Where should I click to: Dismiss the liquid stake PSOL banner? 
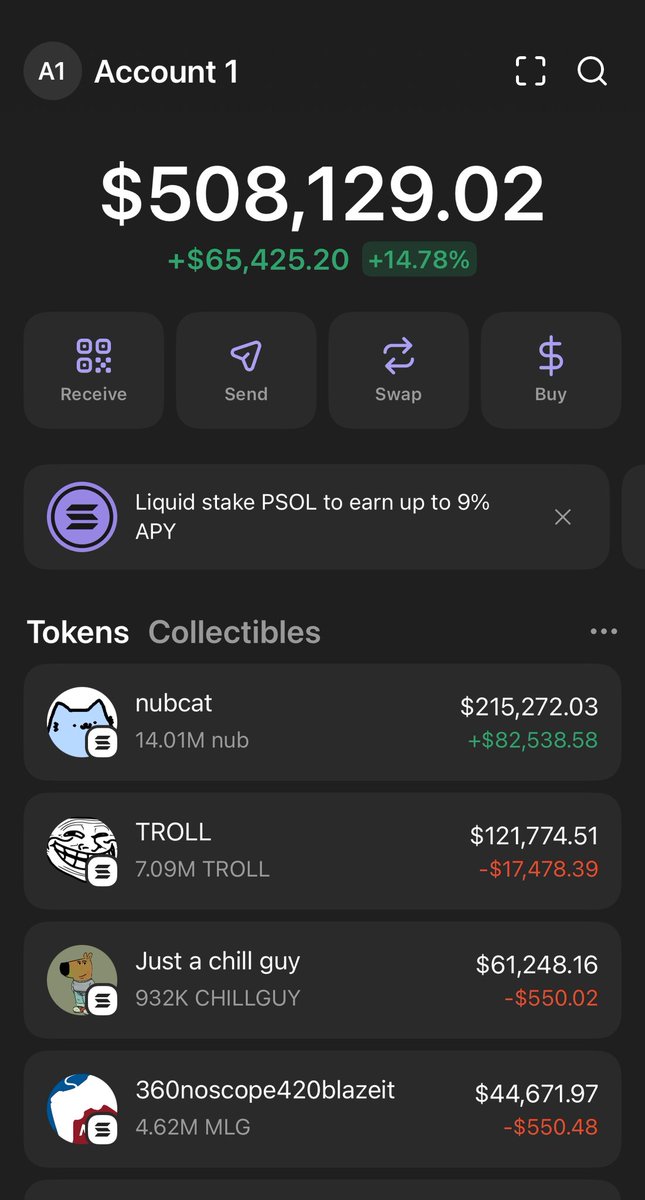563,517
